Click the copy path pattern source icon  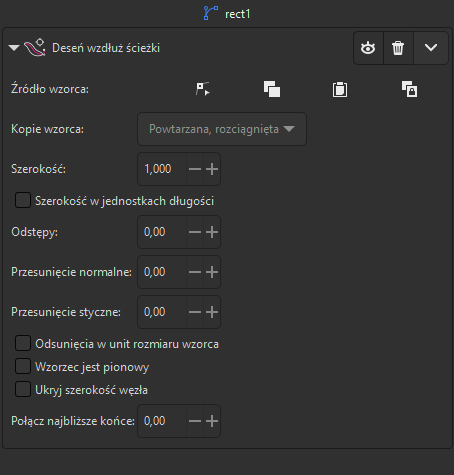(272, 89)
